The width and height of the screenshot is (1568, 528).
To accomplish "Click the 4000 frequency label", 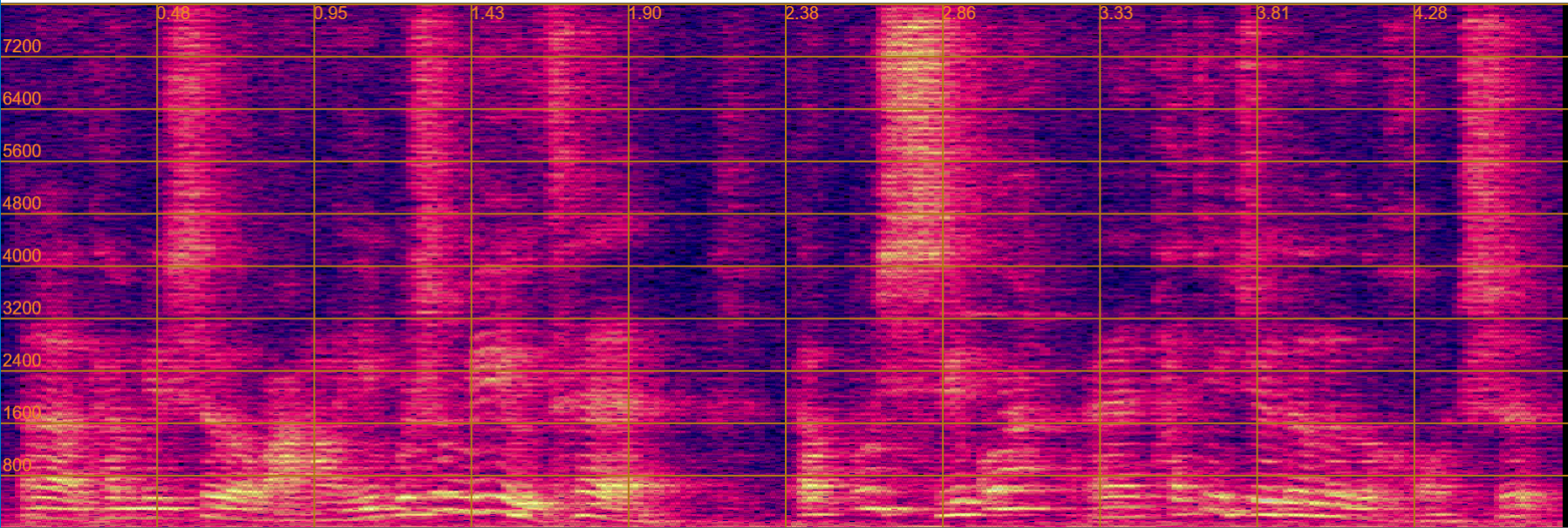I will click(x=22, y=255).
